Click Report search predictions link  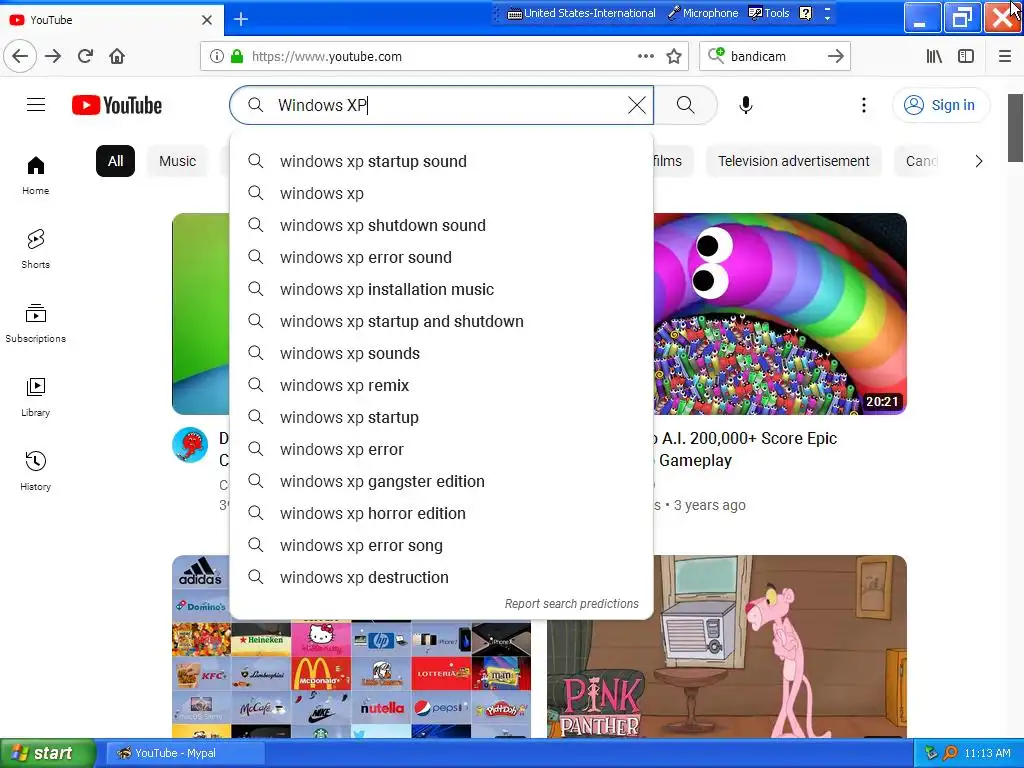point(571,603)
